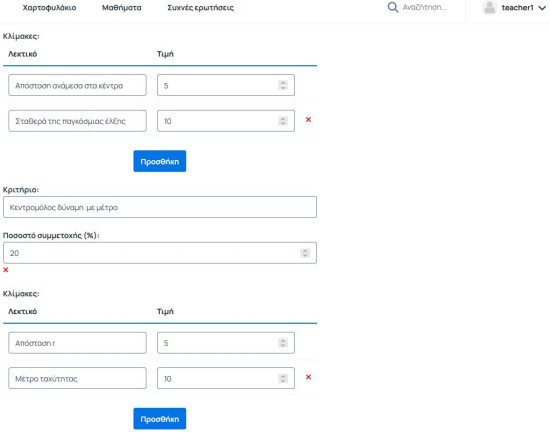Image resolution: width=550 pixels, height=438 pixels.
Task: Adjust the stepper for Απόσταση ανάμεσα στα κέντρα value
Action: 283,85
